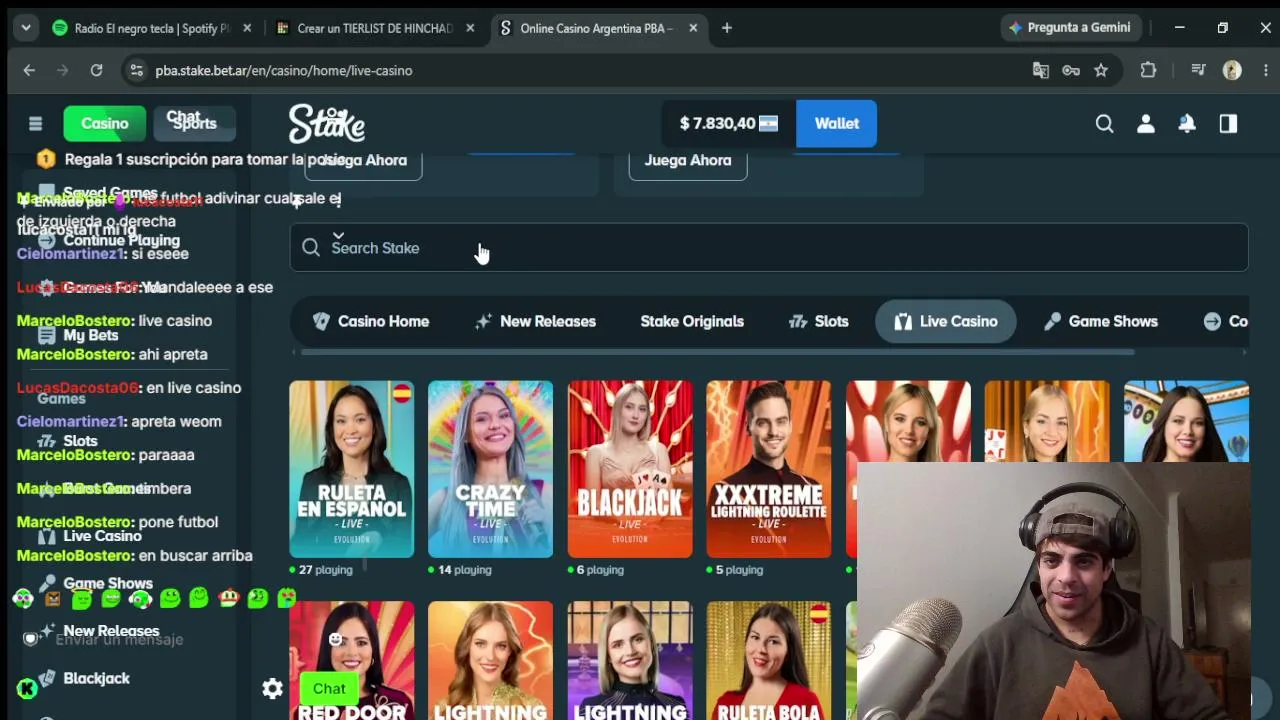Select the Stake Originals category tab
The image size is (1280, 720).
coord(692,321)
